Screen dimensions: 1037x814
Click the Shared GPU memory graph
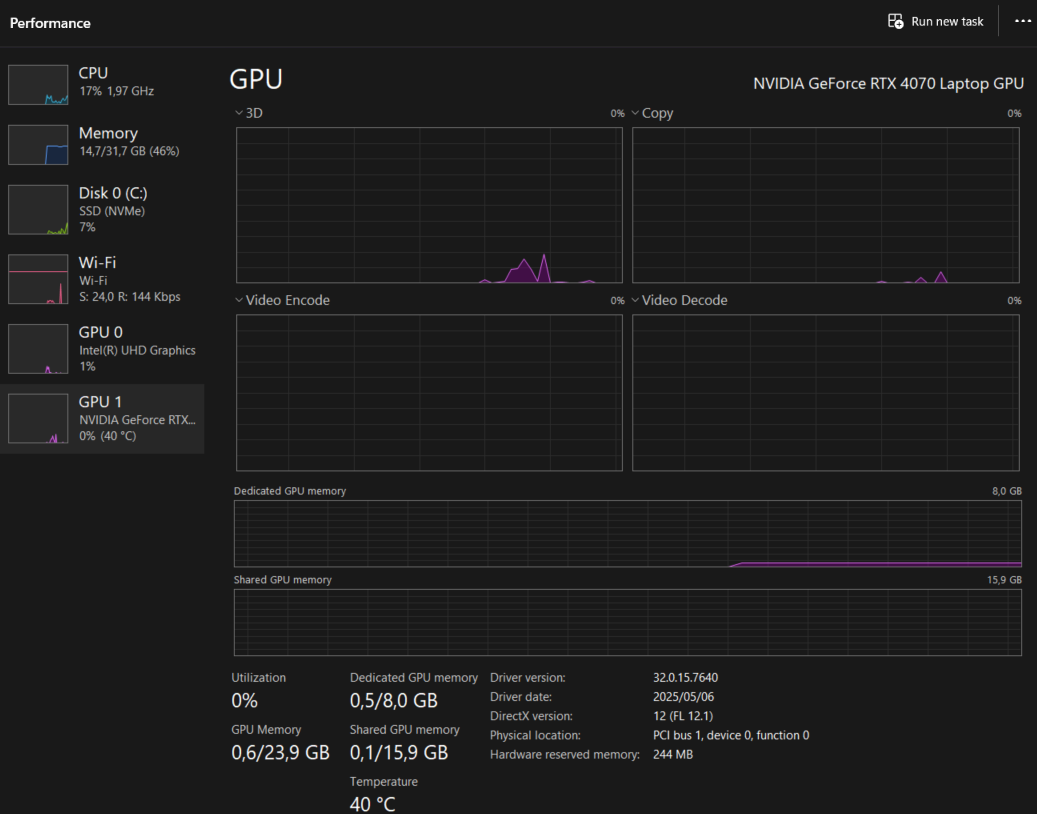[627, 622]
